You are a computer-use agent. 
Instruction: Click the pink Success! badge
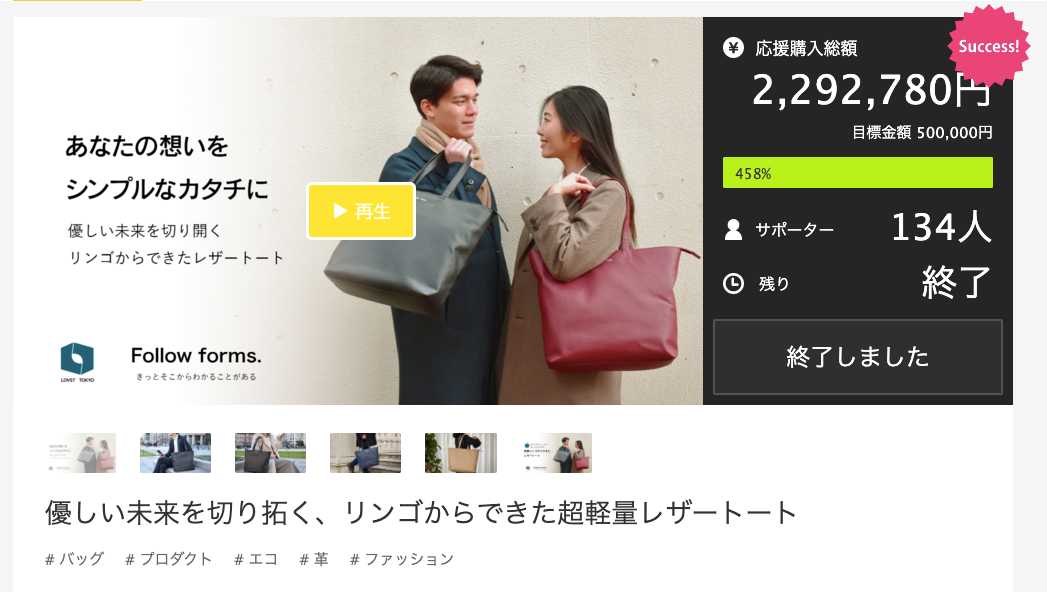point(988,46)
